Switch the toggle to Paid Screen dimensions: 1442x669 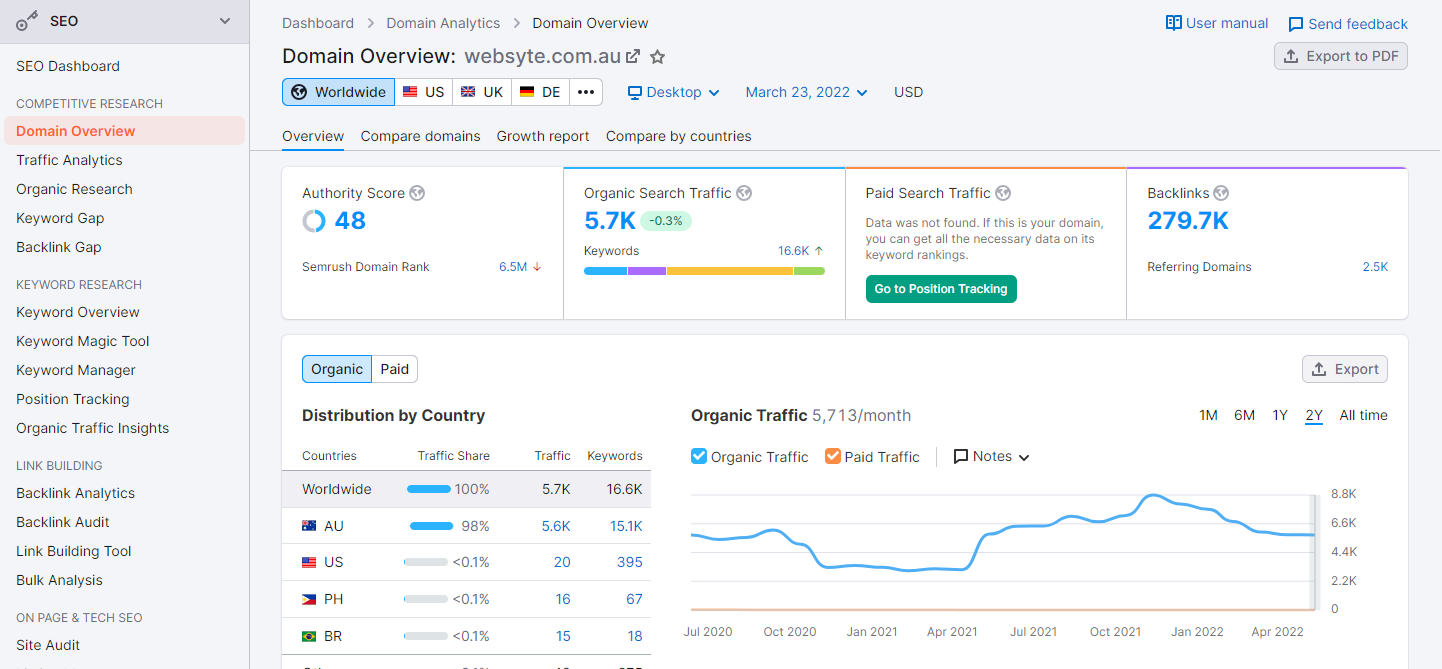[395, 369]
